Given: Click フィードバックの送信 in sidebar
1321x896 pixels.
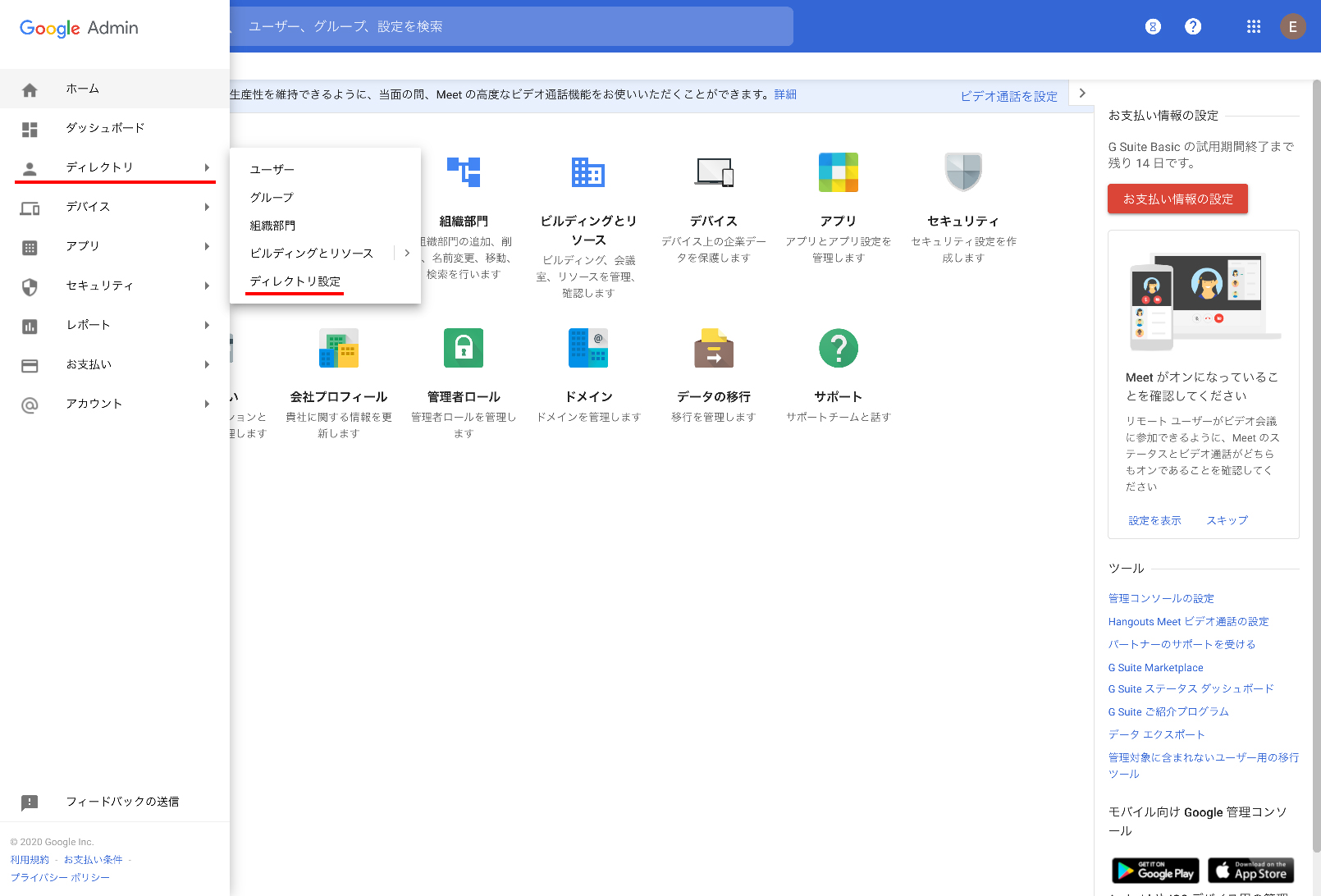Looking at the screenshot, I should coord(122,802).
